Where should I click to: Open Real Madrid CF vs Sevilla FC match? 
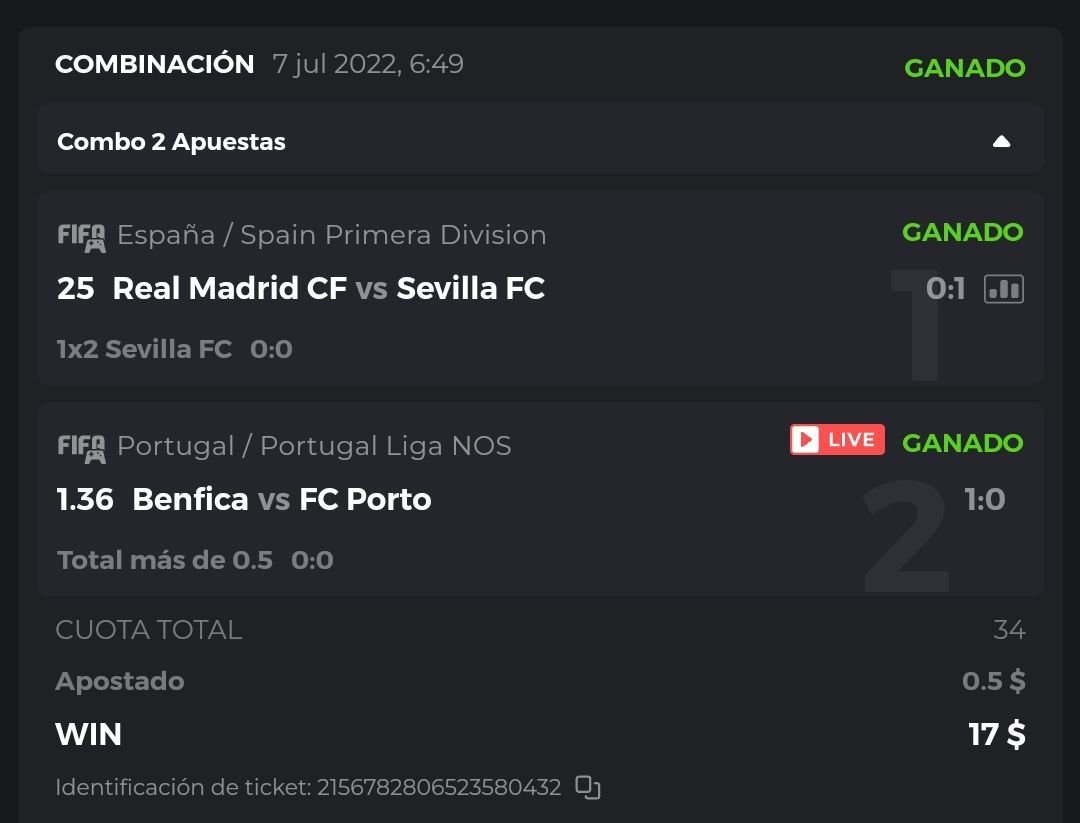click(328, 289)
